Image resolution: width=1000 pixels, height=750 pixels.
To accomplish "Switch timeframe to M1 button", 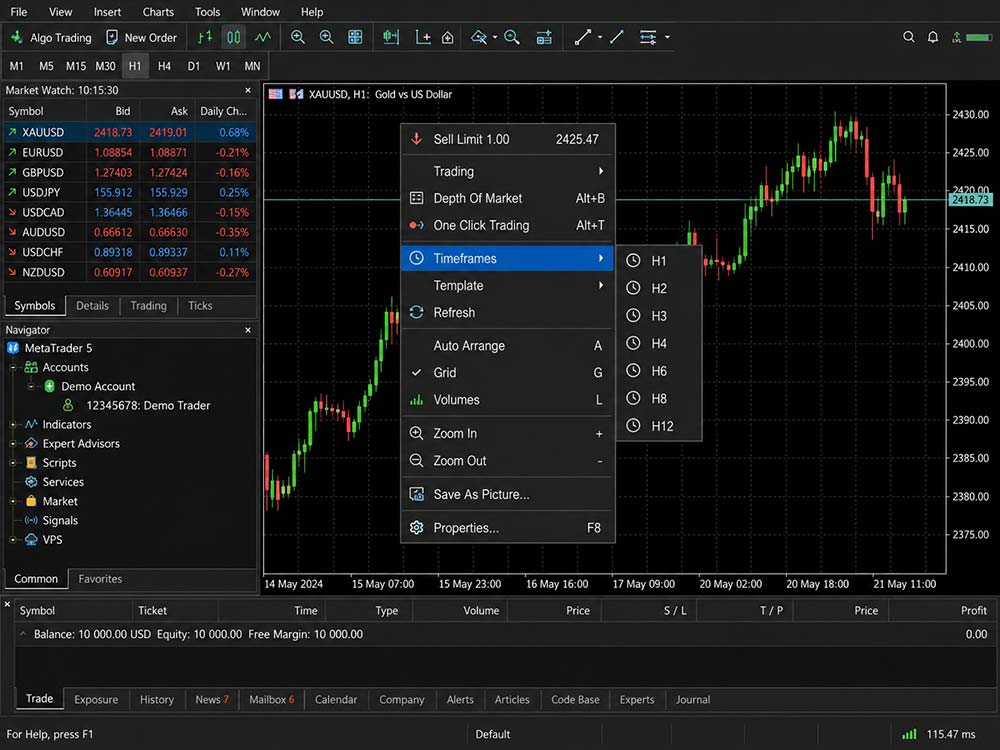I will click(17, 66).
